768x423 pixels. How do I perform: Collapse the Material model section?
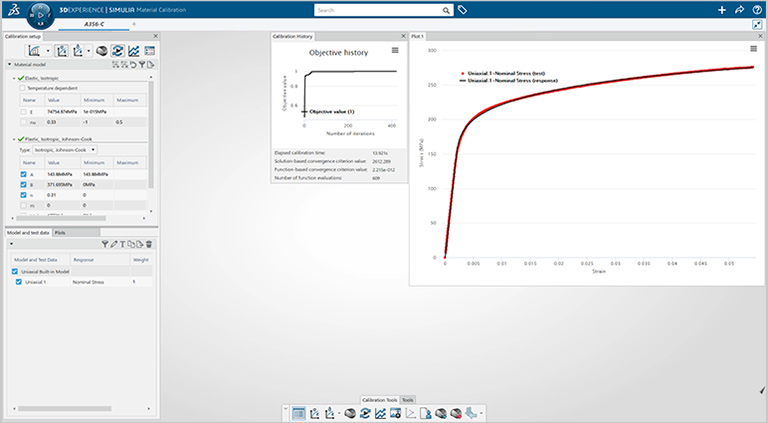pos(9,64)
